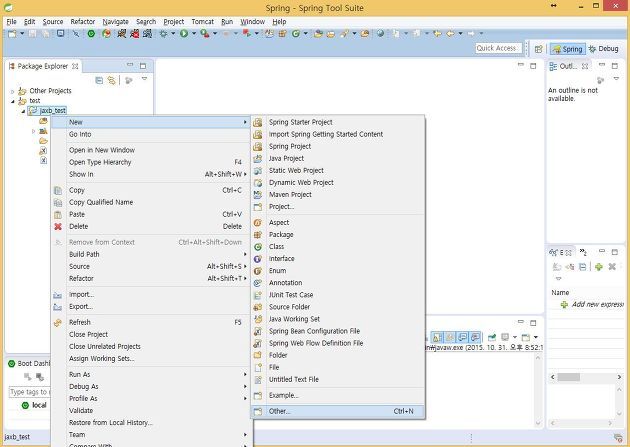
Task: Click the Maven Project icon in submenu
Action: 258,195
